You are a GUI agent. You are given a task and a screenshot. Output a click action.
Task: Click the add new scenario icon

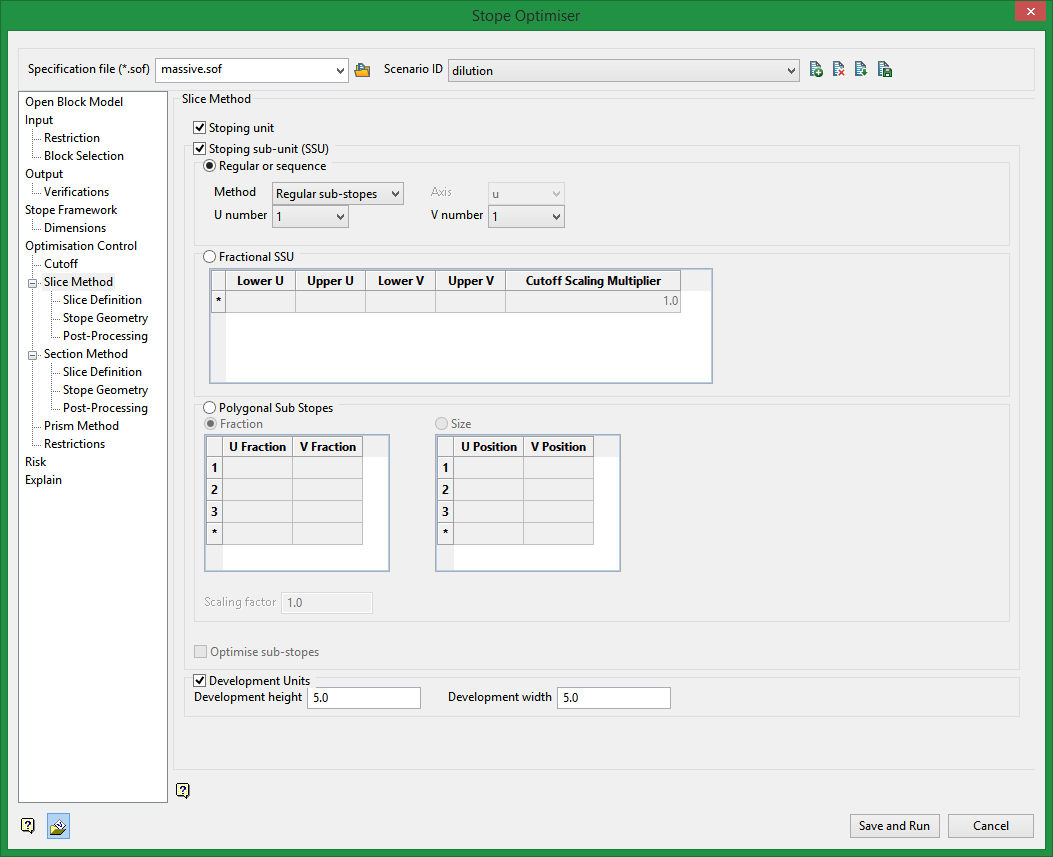816,70
